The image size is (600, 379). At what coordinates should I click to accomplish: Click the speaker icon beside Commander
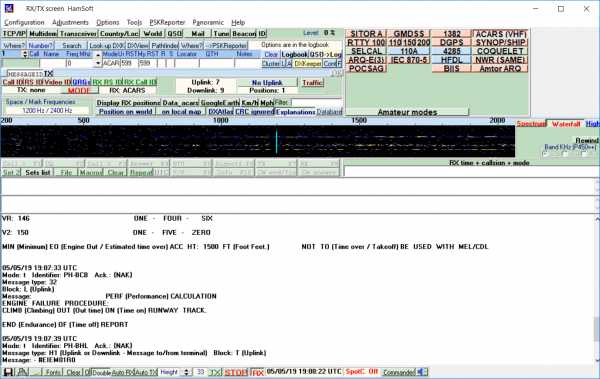point(422,372)
